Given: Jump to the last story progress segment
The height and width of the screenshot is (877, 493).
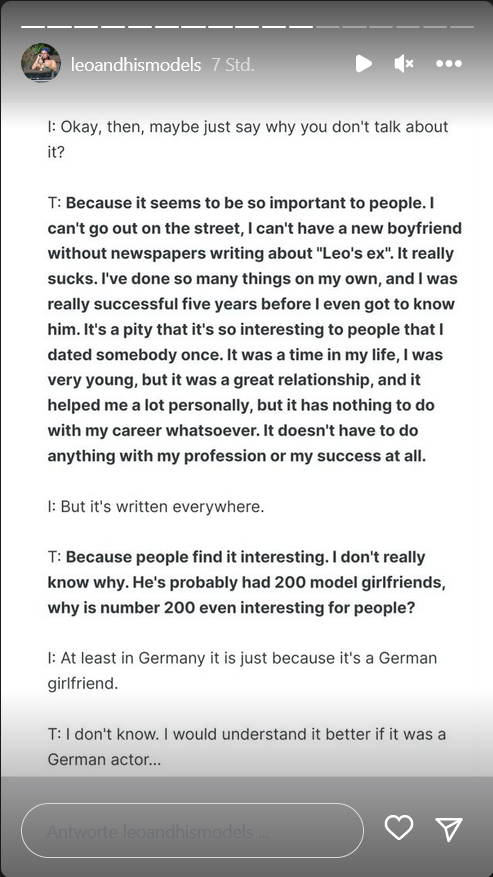Looking at the screenshot, I should click(462, 26).
